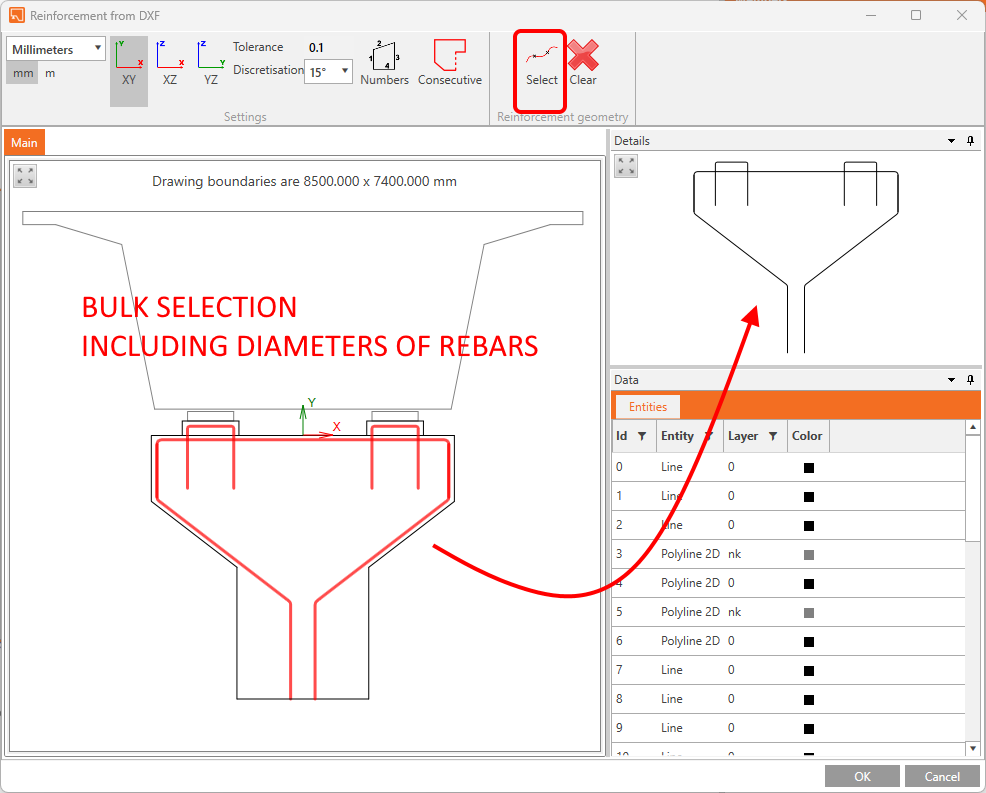Viewport: 986px width, 793px height.
Task: Click the black color swatch of row 9
Action: 809,729
